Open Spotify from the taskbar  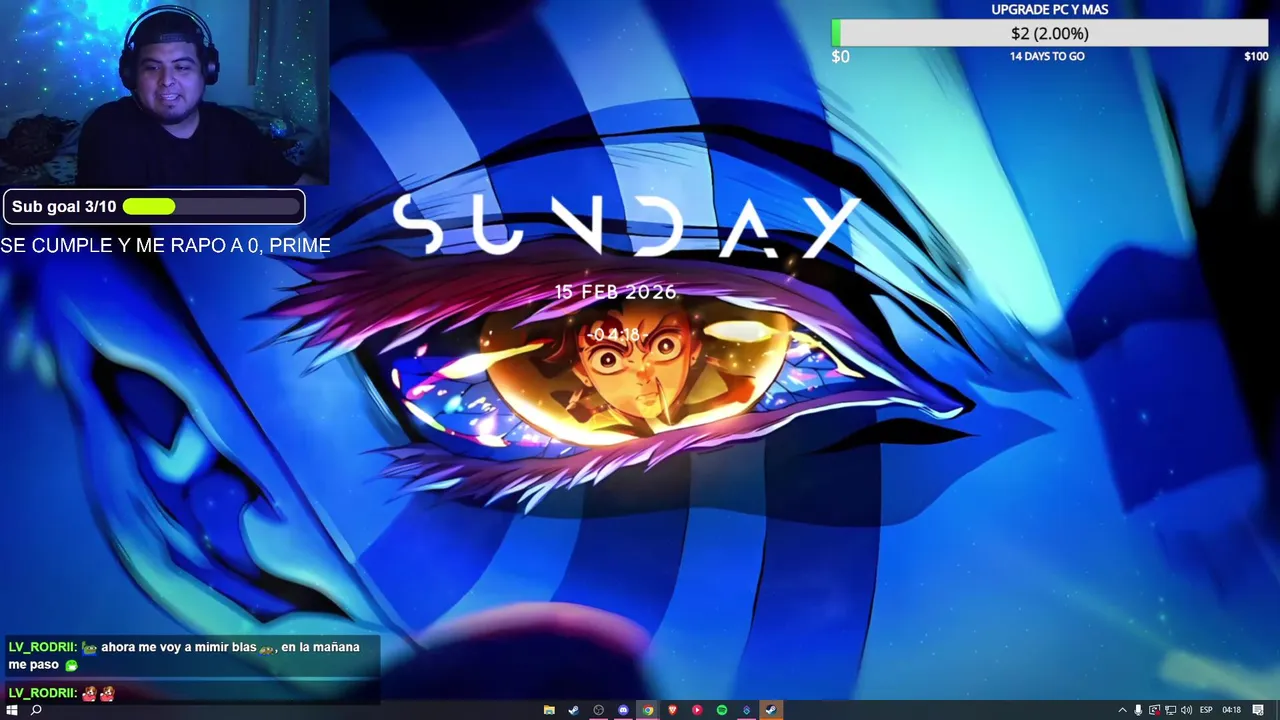[721, 710]
